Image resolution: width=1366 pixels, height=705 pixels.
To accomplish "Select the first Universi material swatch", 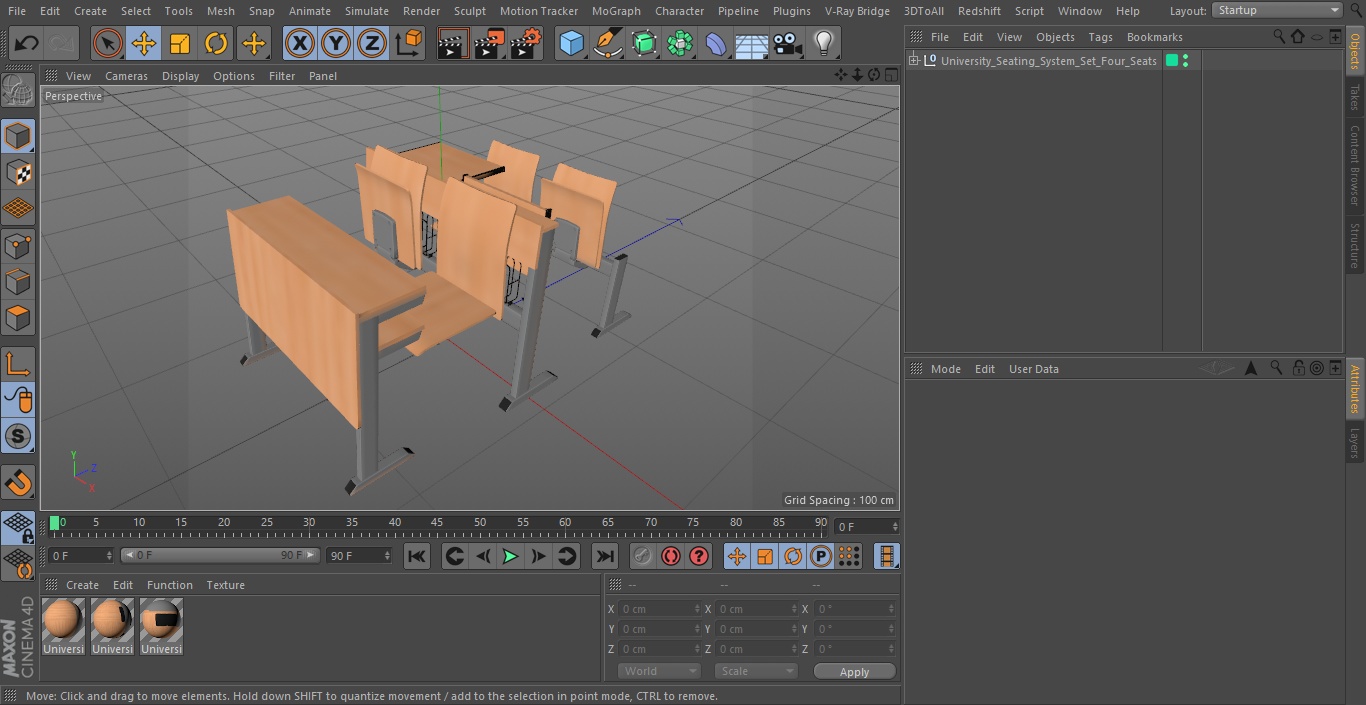I will (x=64, y=626).
